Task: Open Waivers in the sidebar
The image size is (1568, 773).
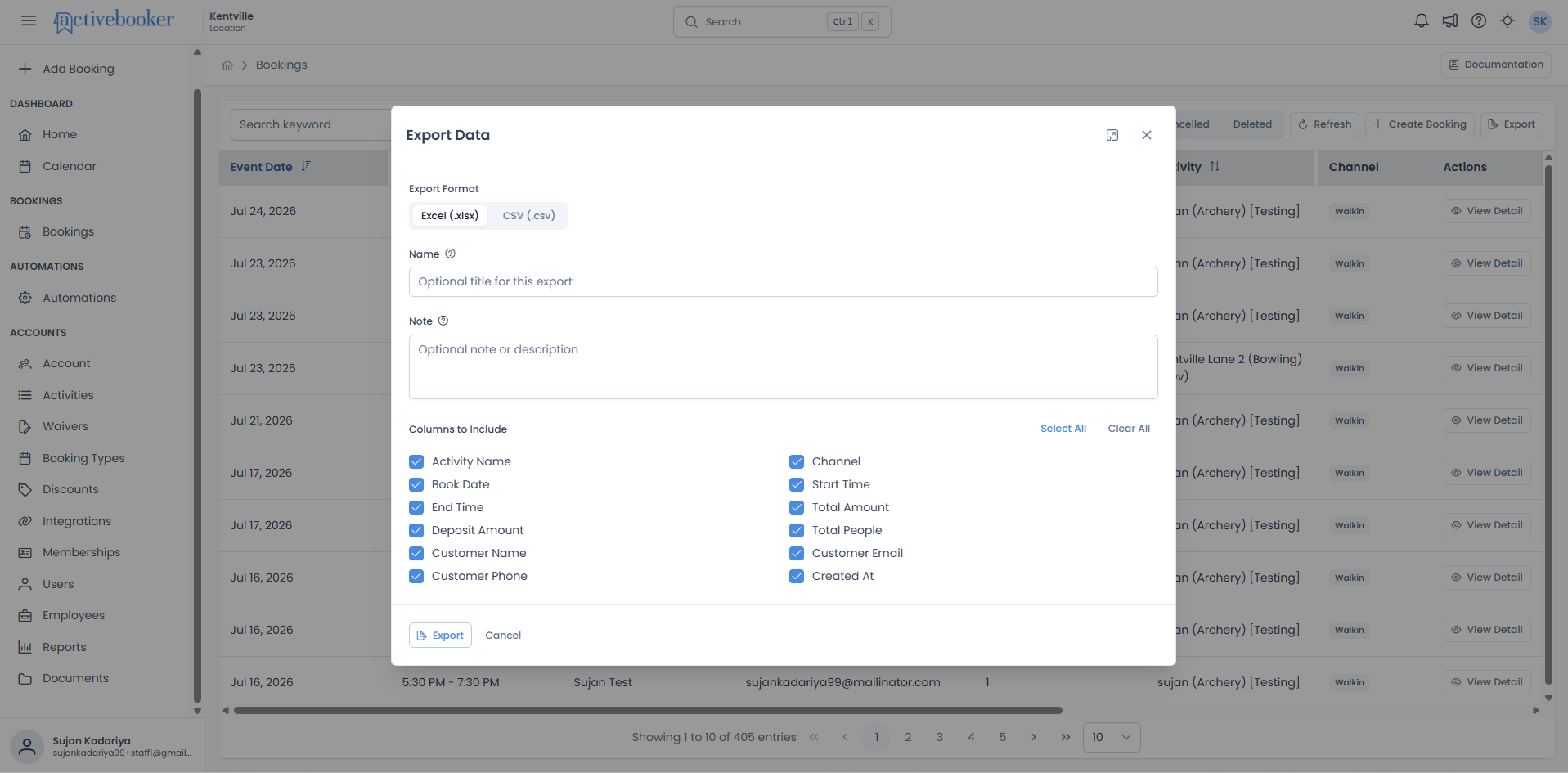Action: 65,426
